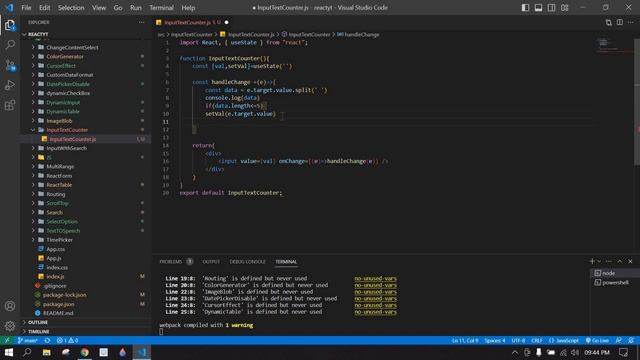Image resolution: width=640 pixels, height=360 pixels.
Task: Open terminal panel more actions ellipsis
Action: (x=609, y=261)
